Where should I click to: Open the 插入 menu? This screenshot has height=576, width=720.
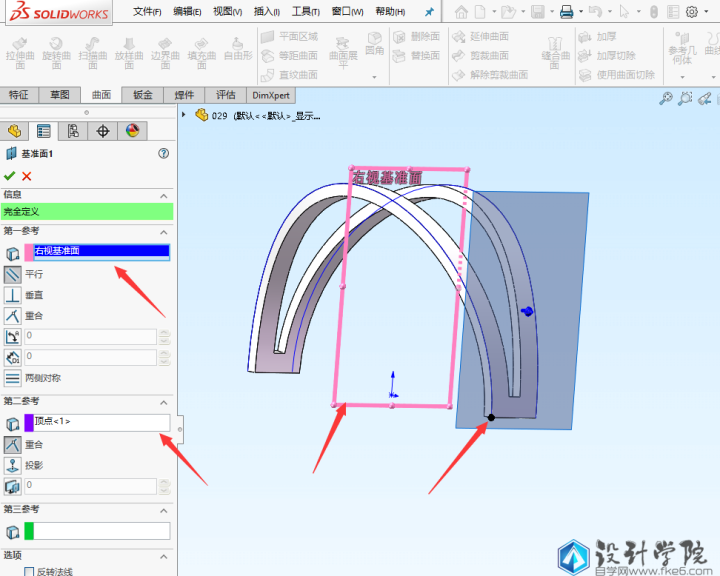pos(267,12)
